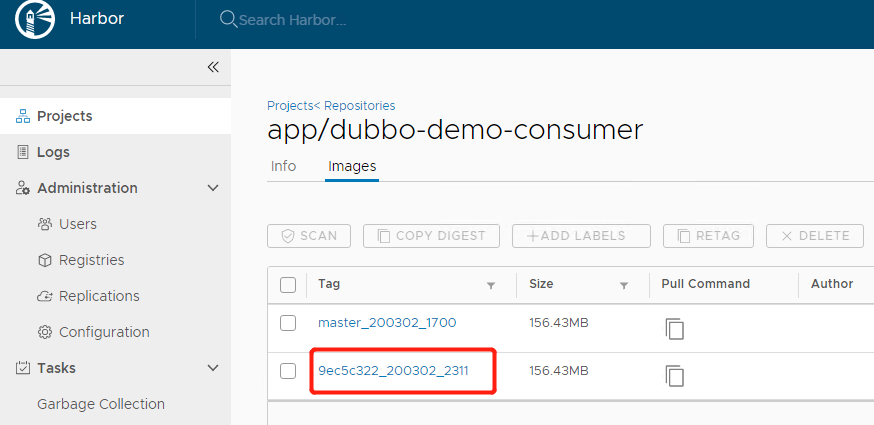Switch to the Images tab
The height and width of the screenshot is (425, 874).
[x=352, y=166]
